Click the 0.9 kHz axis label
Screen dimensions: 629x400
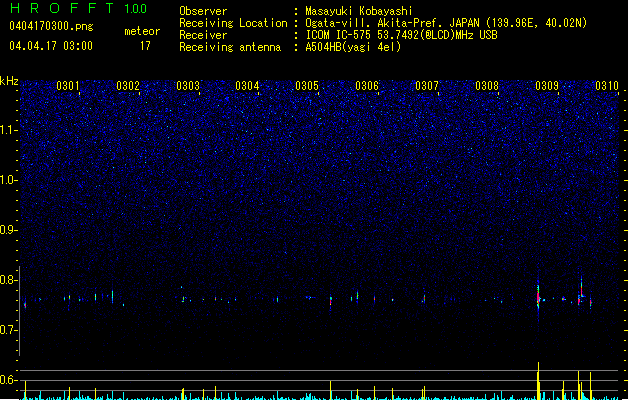pos(9,230)
